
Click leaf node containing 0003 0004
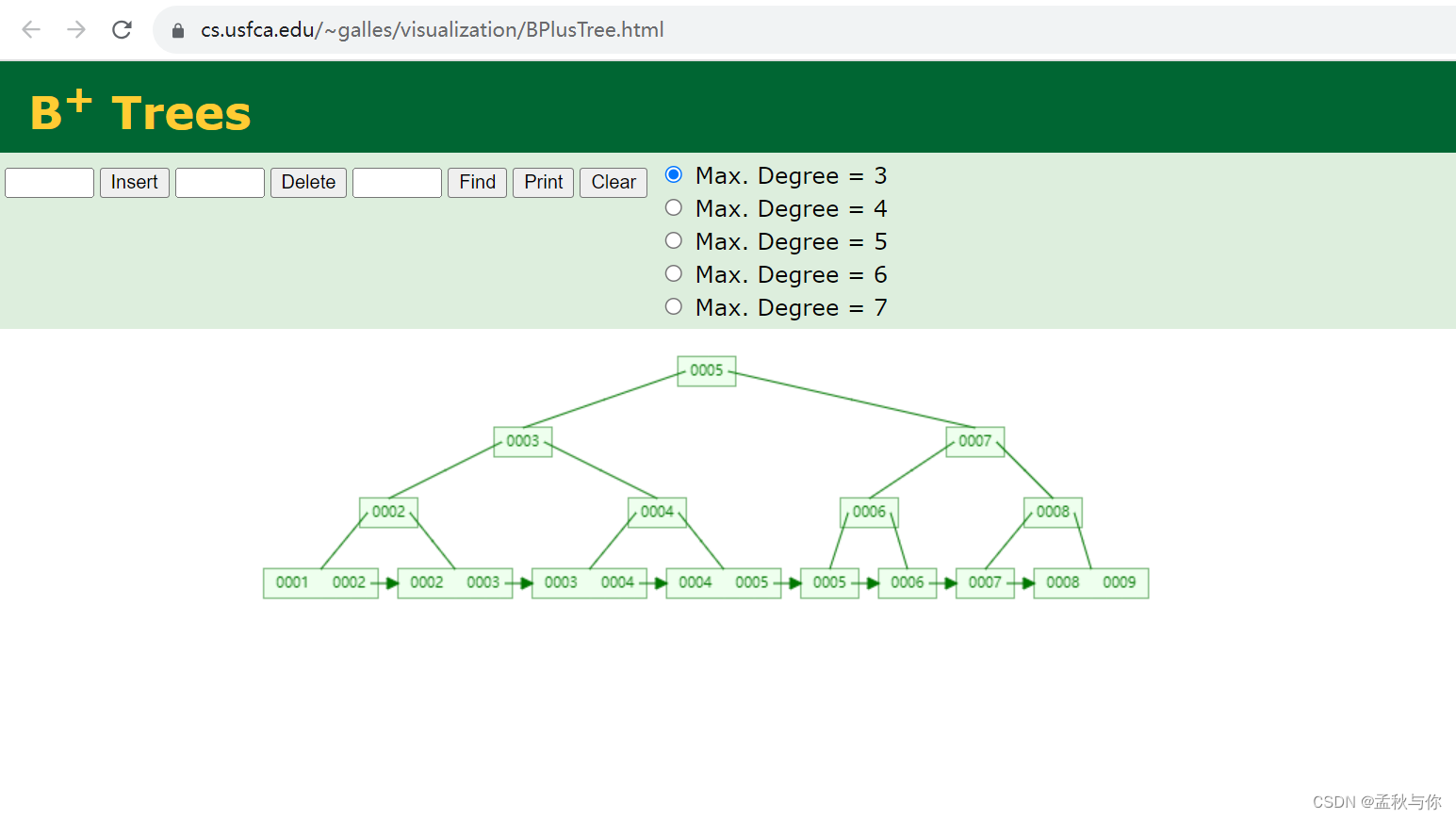[x=589, y=582]
